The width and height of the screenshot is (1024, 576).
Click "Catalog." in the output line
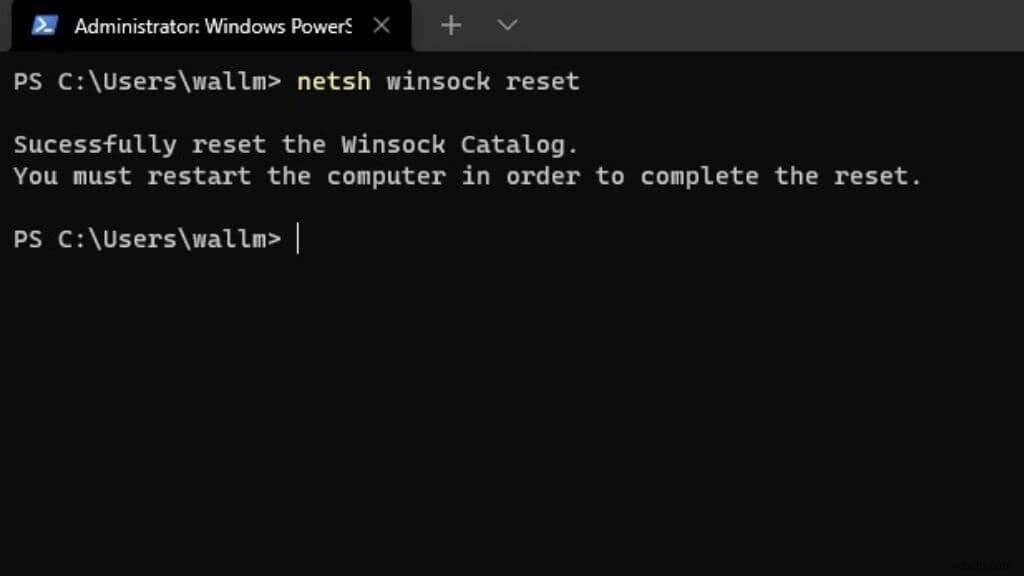(519, 144)
